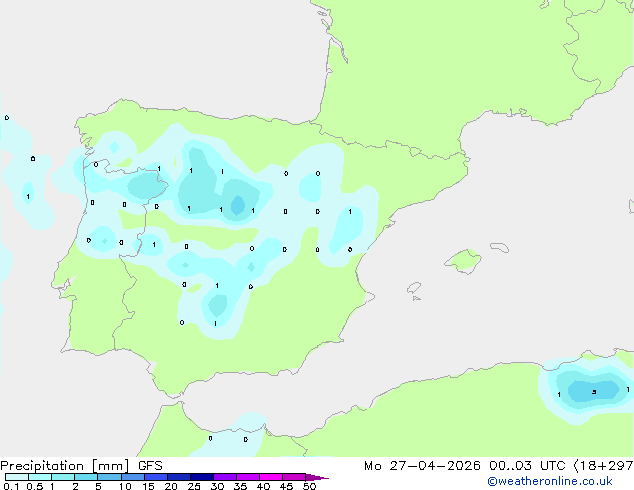This screenshot has width=634, height=490.
Task: Click the legend value '30'
Action: click(x=217, y=486)
